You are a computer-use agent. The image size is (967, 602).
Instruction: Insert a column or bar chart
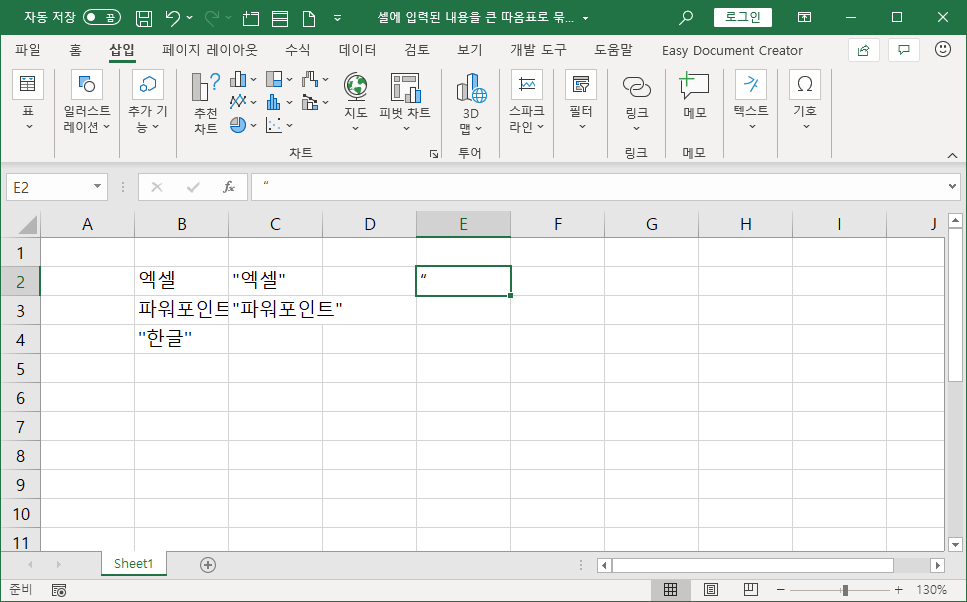(x=243, y=79)
